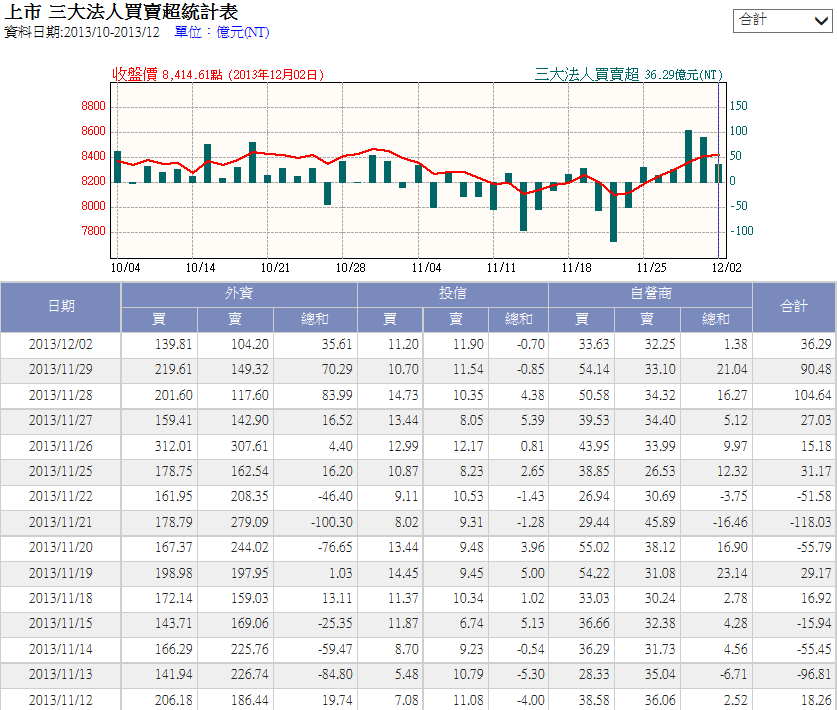Click the 10/04 label on chart axis
837x710 pixels.
pyautogui.click(x=125, y=268)
